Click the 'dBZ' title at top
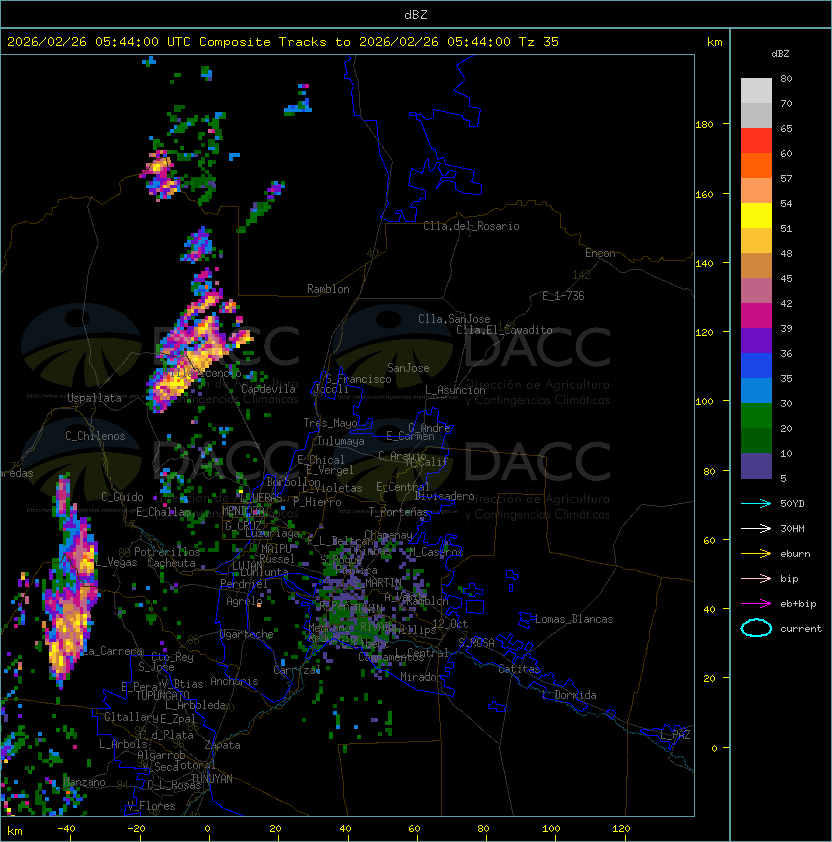Viewport: 832px width, 842px height. pyautogui.click(x=416, y=14)
